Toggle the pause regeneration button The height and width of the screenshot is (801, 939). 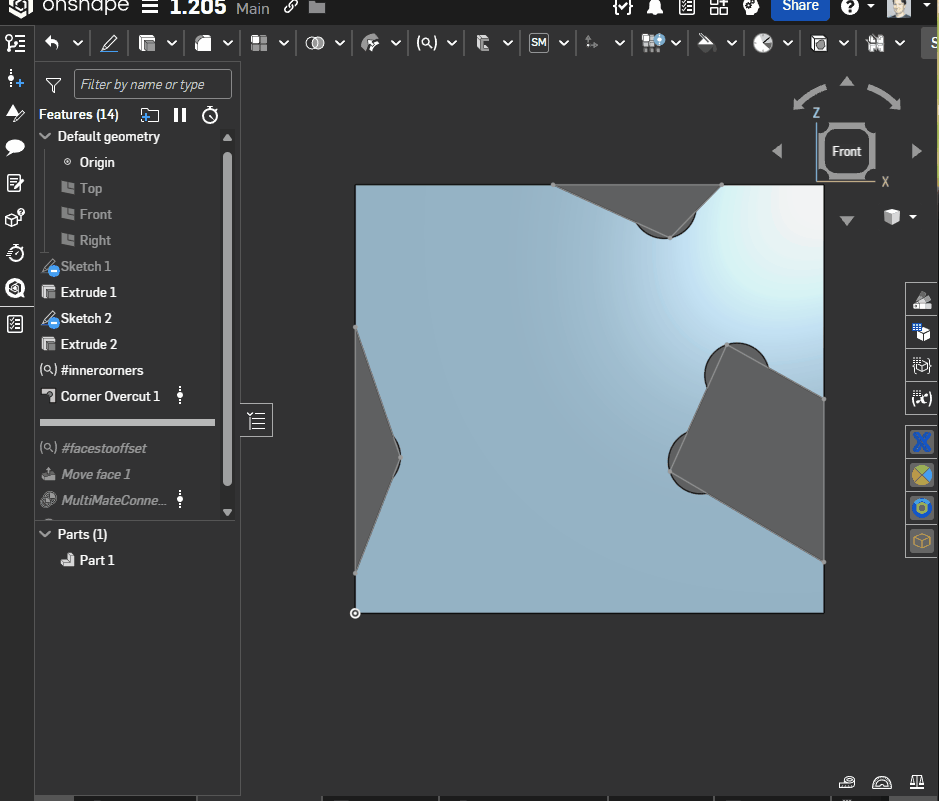180,115
